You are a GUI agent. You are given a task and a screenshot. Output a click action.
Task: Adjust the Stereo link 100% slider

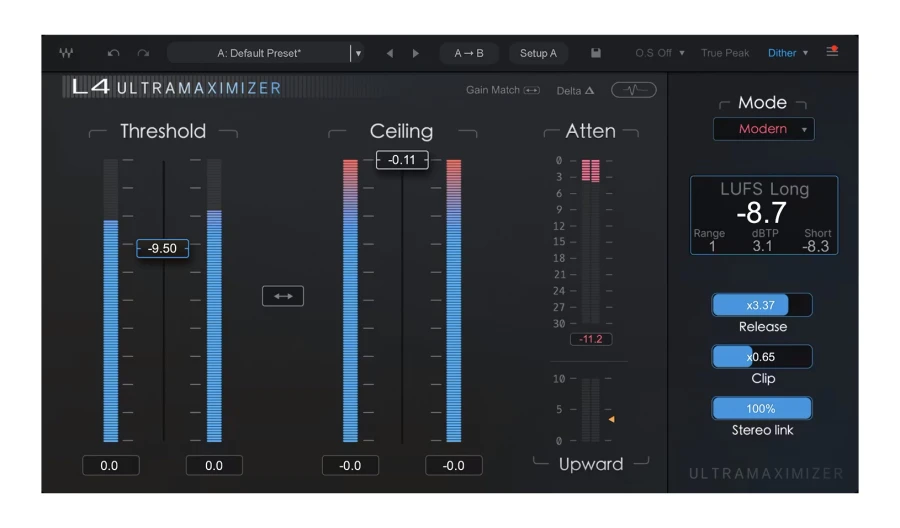pyautogui.click(x=762, y=409)
